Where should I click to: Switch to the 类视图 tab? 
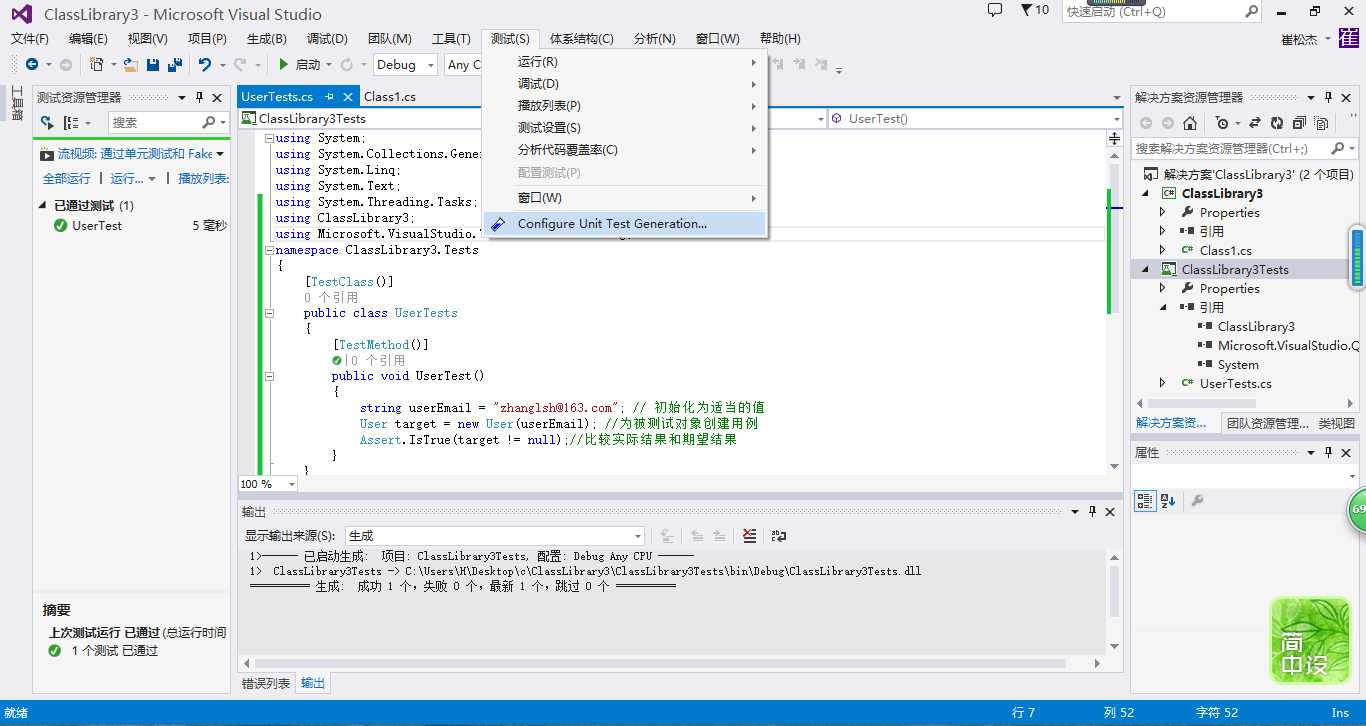[1337, 423]
